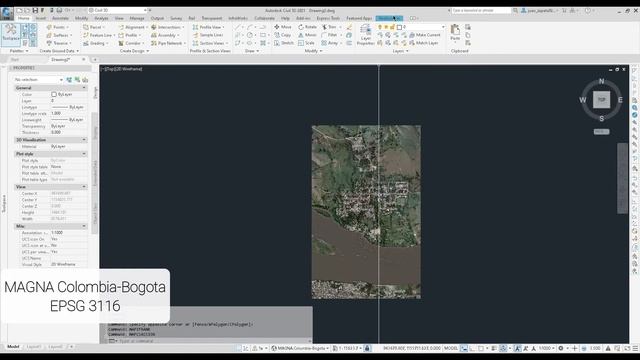The width and height of the screenshot is (640, 360).
Task: Select the Move tool
Action: click(283, 27)
